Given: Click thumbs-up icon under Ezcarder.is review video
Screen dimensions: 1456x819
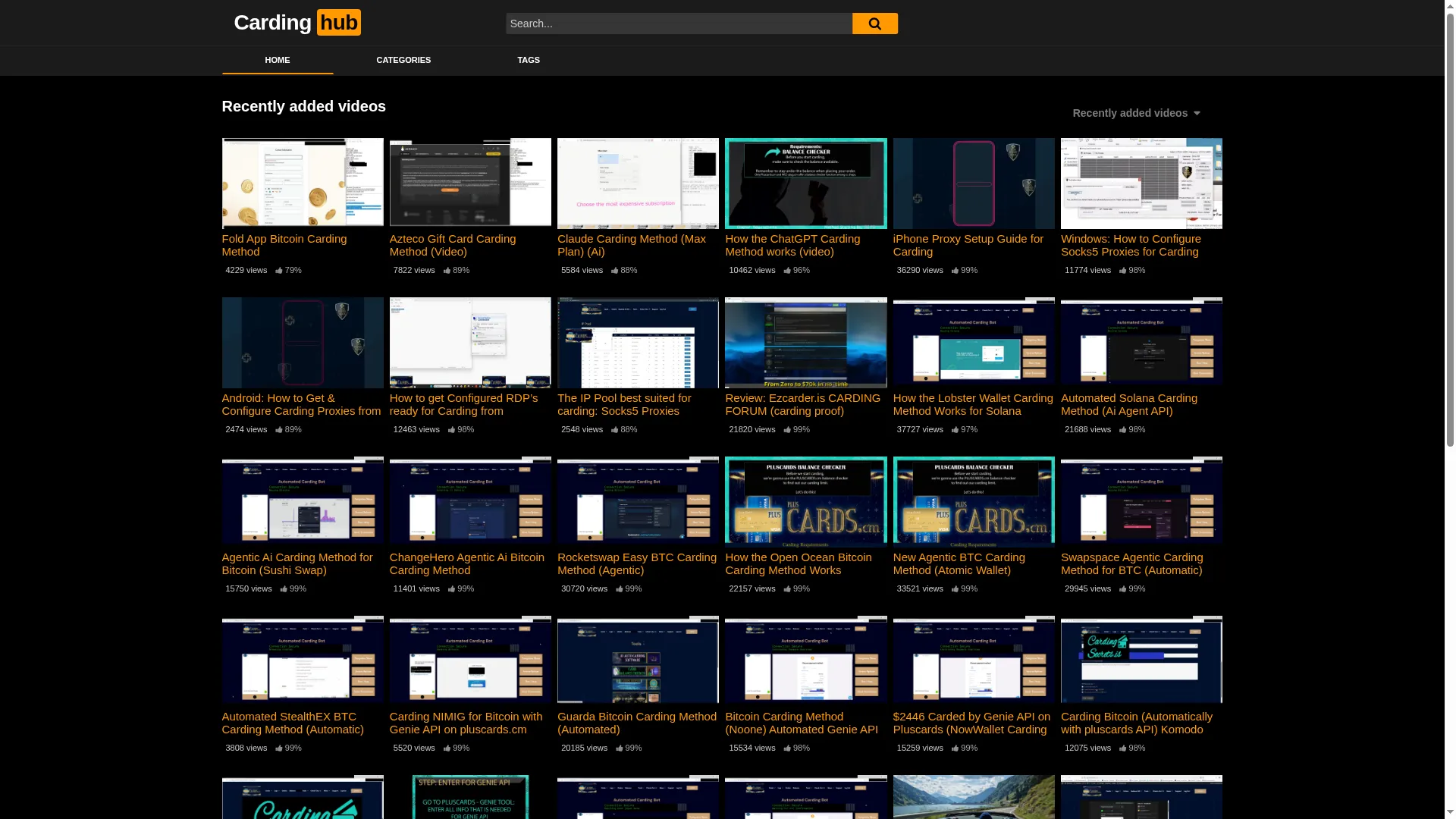Looking at the screenshot, I should pyautogui.click(x=787, y=429).
